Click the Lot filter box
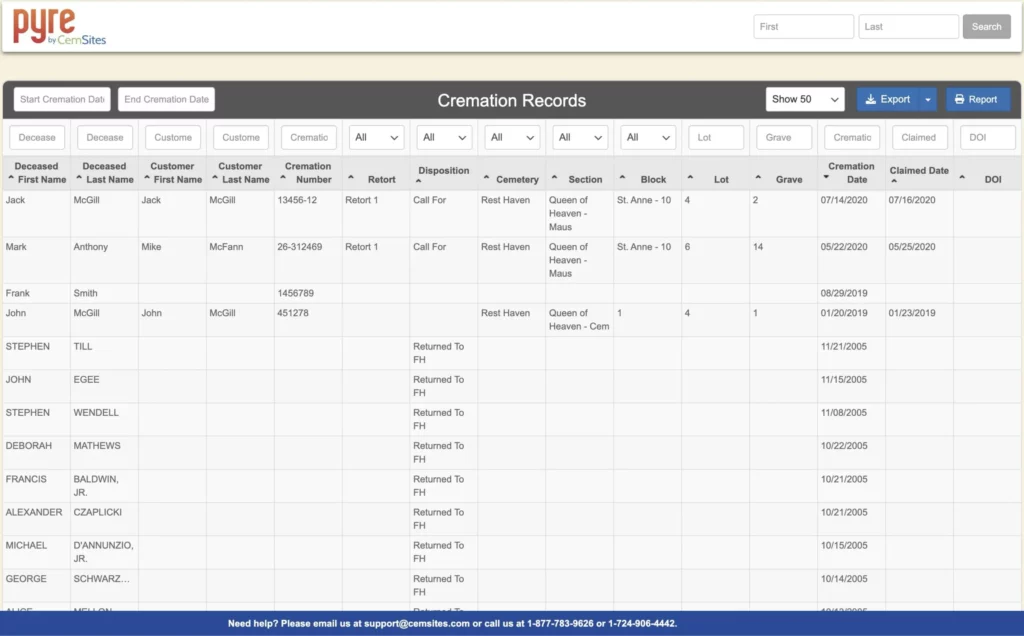Image resolution: width=1024 pixels, height=636 pixels. (x=716, y=138)
